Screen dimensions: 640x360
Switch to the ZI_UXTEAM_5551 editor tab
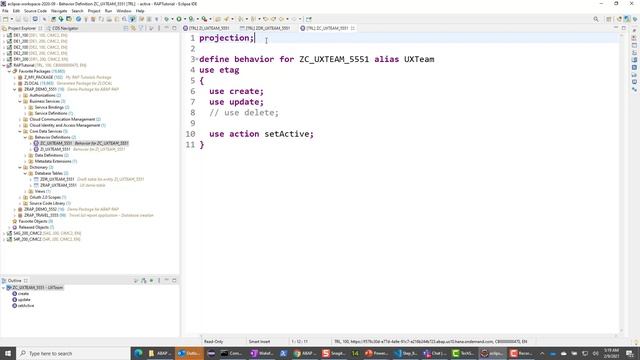[x=208, y=28]
